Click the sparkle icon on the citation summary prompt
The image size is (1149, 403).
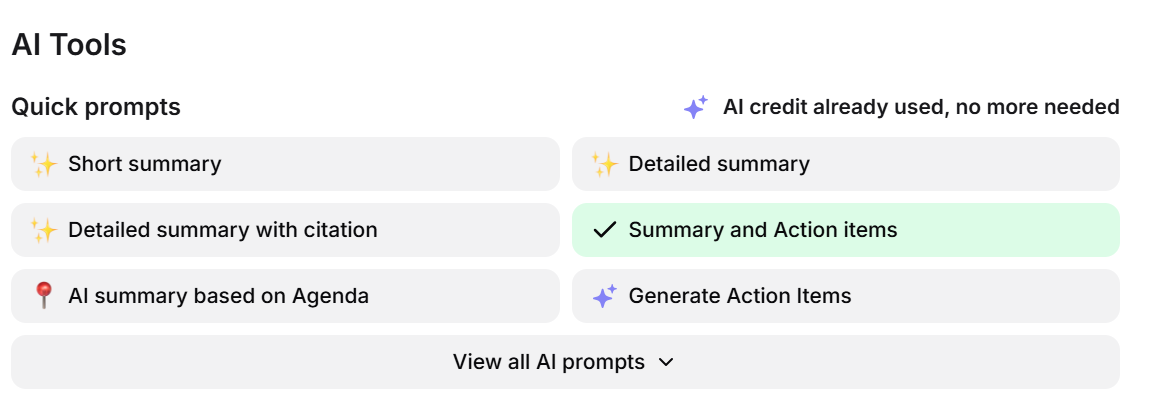[x=43, y=230]
